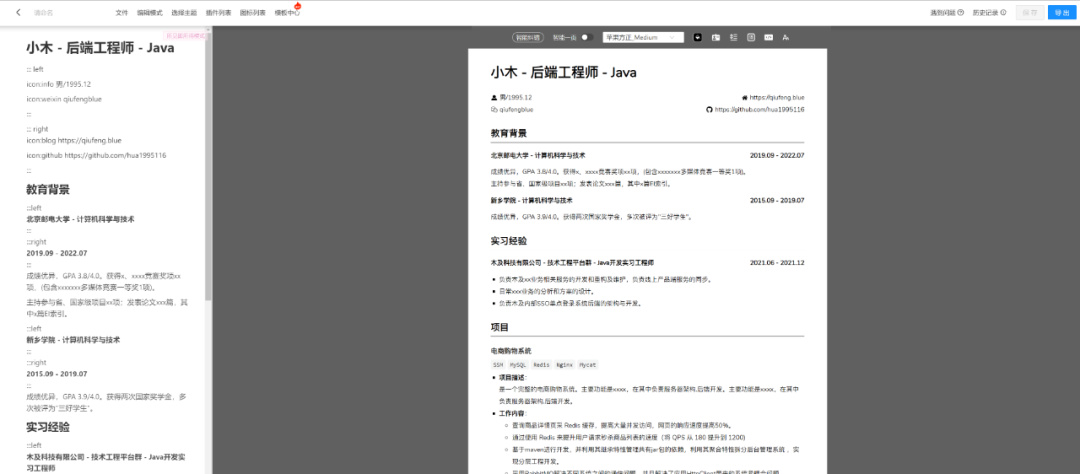Image resolution: width=1080 pixels, height=474 pixels.
Task: Click the pink edit-mode tag above the editor
Action: [186, 35]
